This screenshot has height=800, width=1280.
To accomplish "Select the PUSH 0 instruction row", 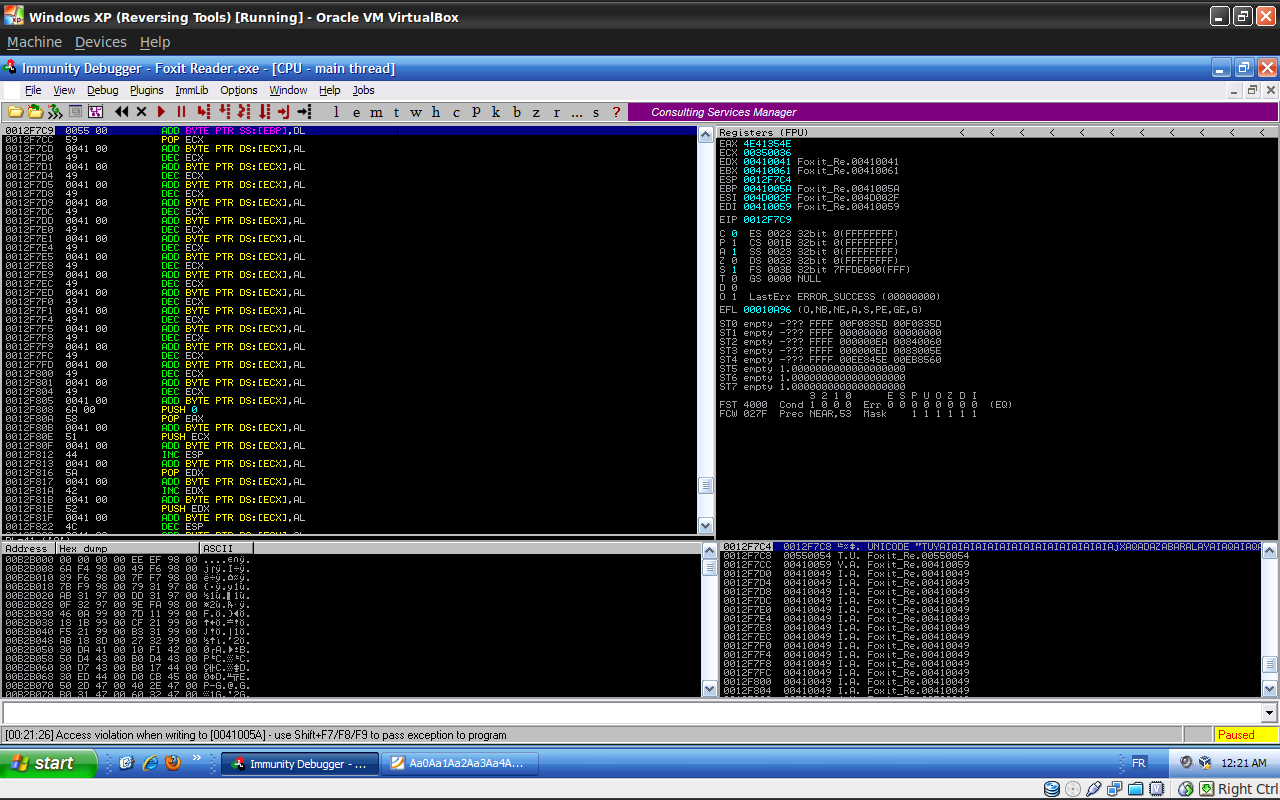I will [x=350, y=410].
